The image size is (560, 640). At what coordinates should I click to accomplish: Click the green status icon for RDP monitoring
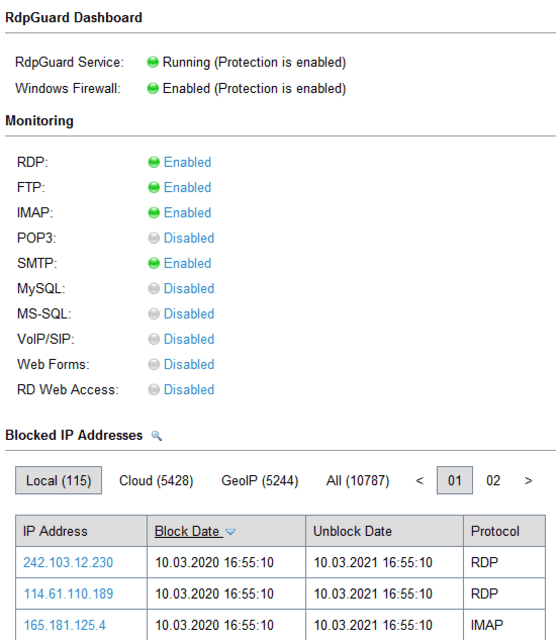click(154, 162)
